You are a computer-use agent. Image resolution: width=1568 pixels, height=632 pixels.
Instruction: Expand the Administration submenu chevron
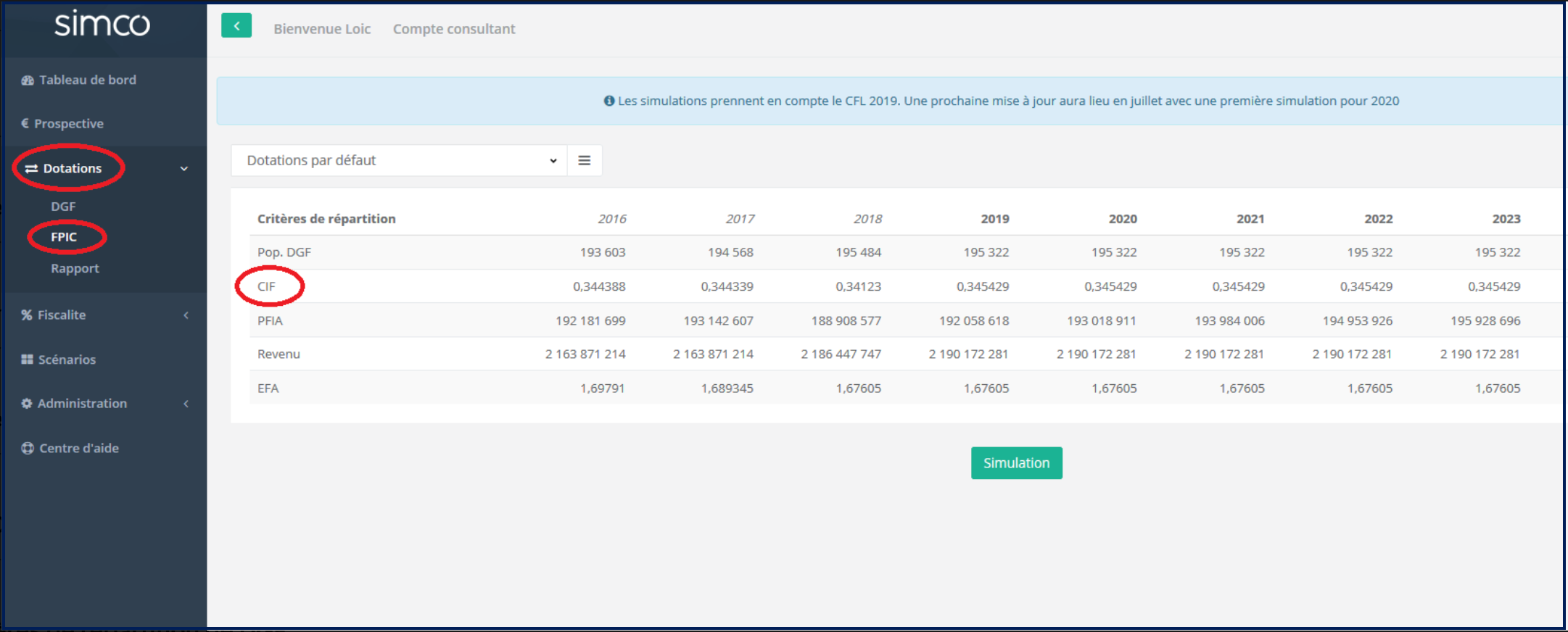point(186,404)
